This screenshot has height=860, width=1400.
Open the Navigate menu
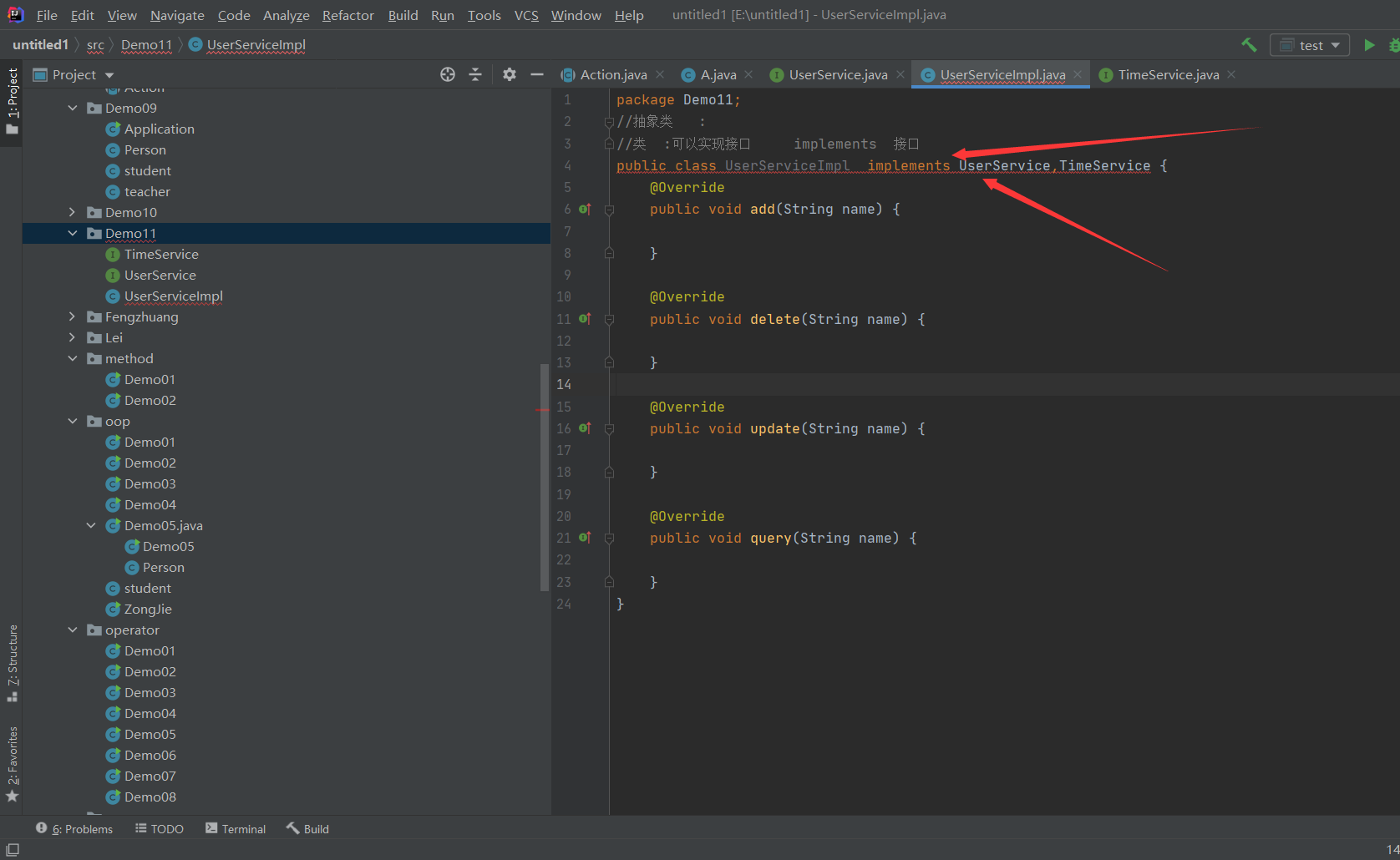tap(177, 15)
